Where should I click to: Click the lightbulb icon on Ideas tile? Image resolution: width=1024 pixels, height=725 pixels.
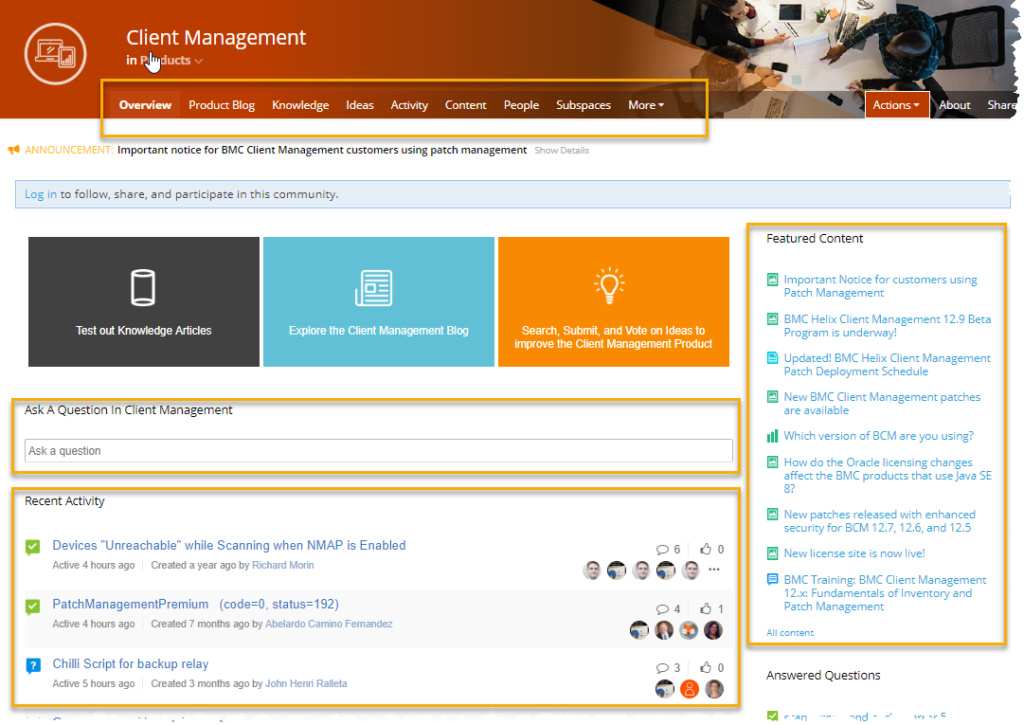coord(609,286)
